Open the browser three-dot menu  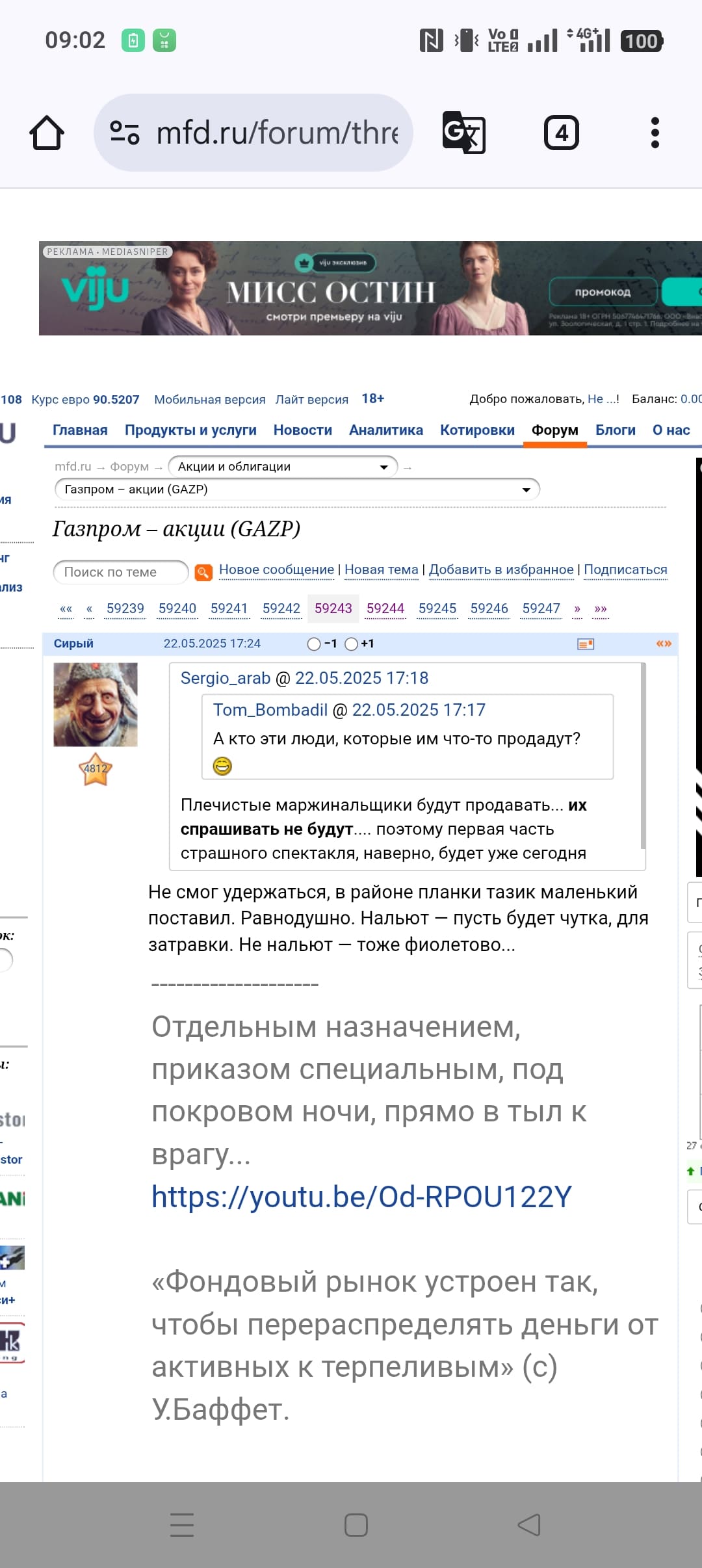click(x=655, y=133)
